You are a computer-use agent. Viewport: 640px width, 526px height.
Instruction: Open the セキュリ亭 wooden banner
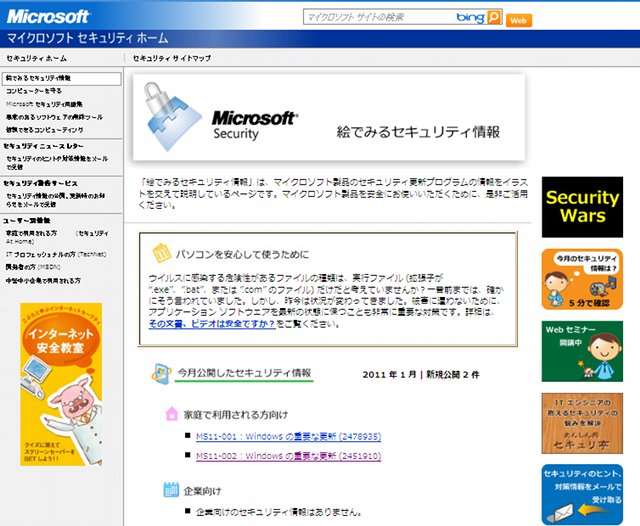[x=582, y=423]
